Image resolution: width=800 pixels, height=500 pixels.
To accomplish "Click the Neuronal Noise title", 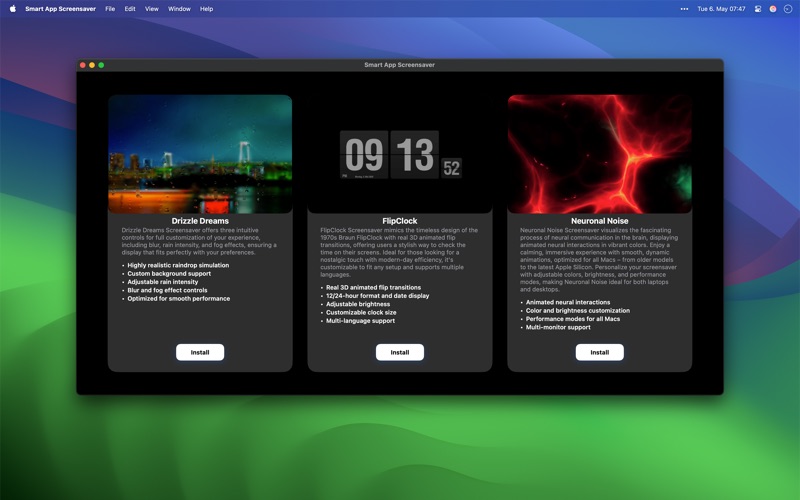I will tap(599, 221).
